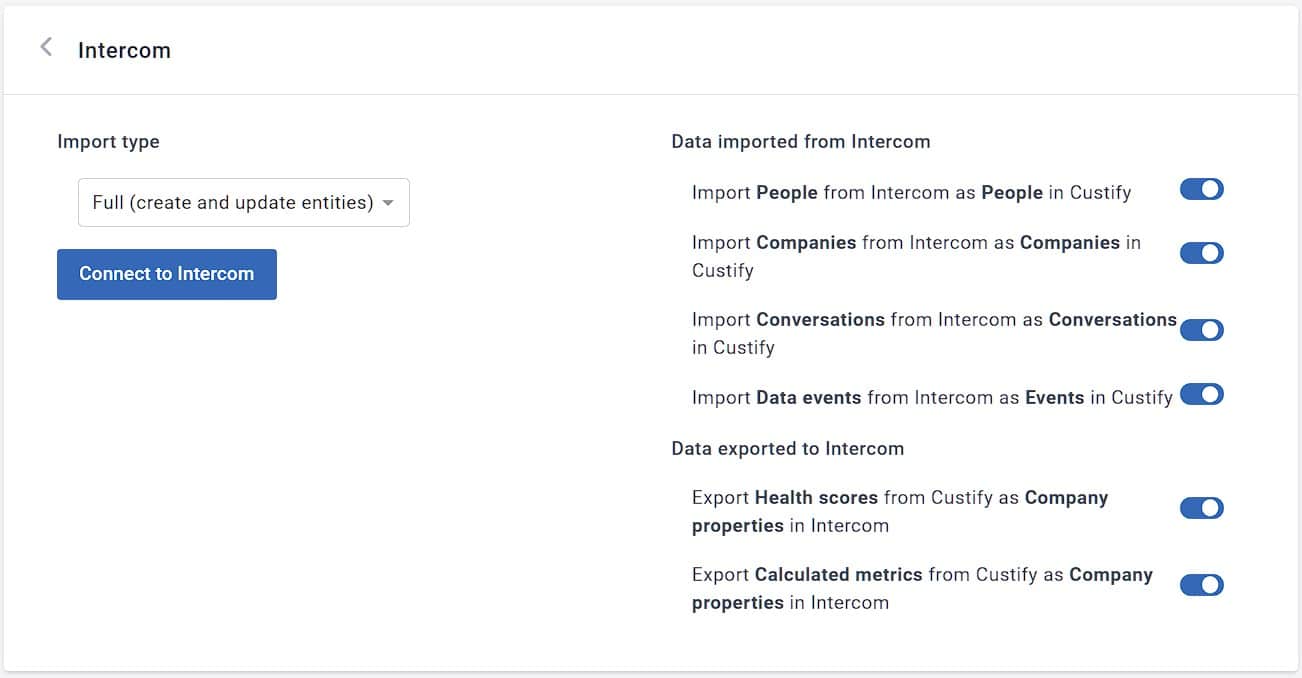Disable importing People from Intercom

(x=1201, y=189)
